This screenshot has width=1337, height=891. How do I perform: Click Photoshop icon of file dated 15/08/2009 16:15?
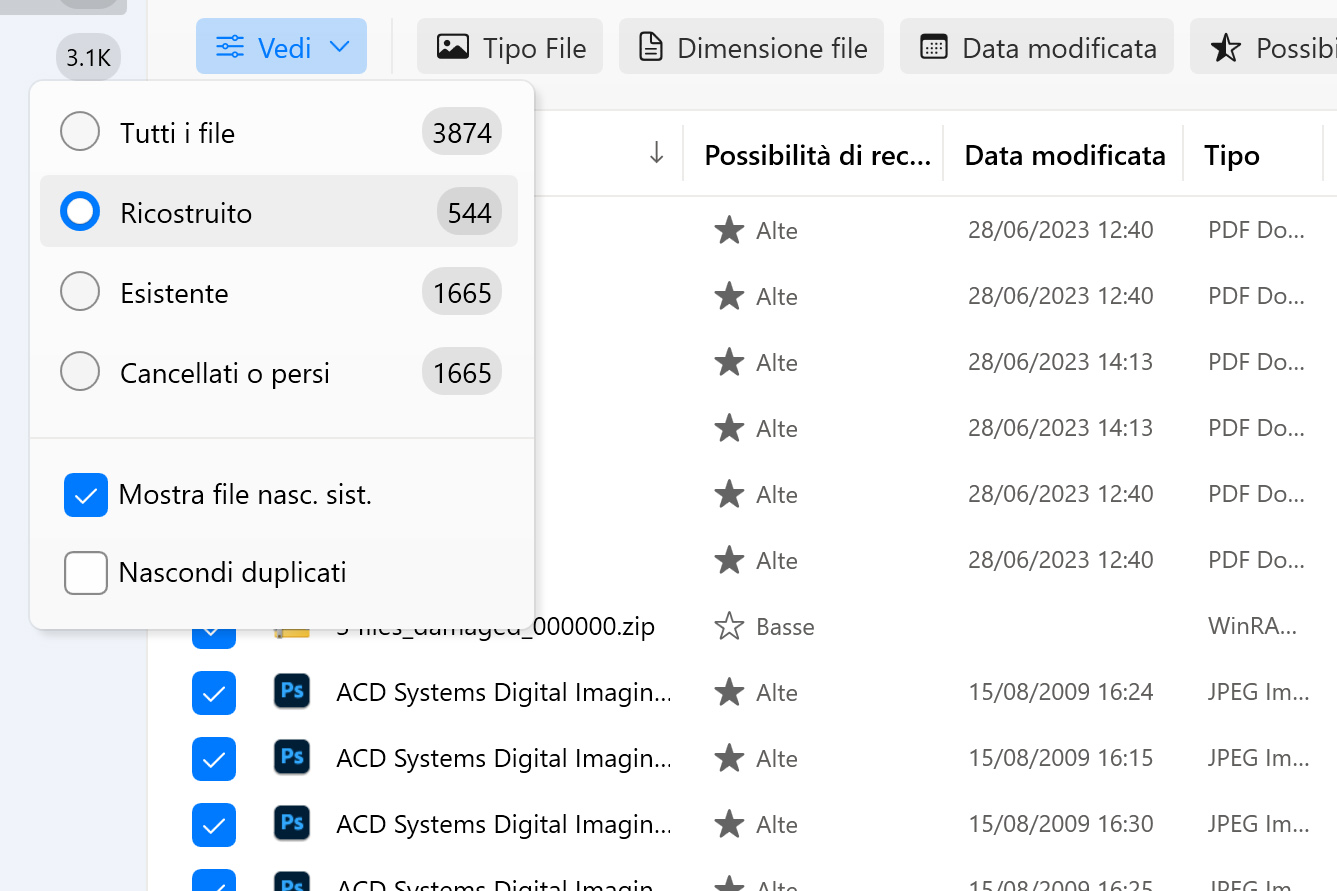coord(292,757)
